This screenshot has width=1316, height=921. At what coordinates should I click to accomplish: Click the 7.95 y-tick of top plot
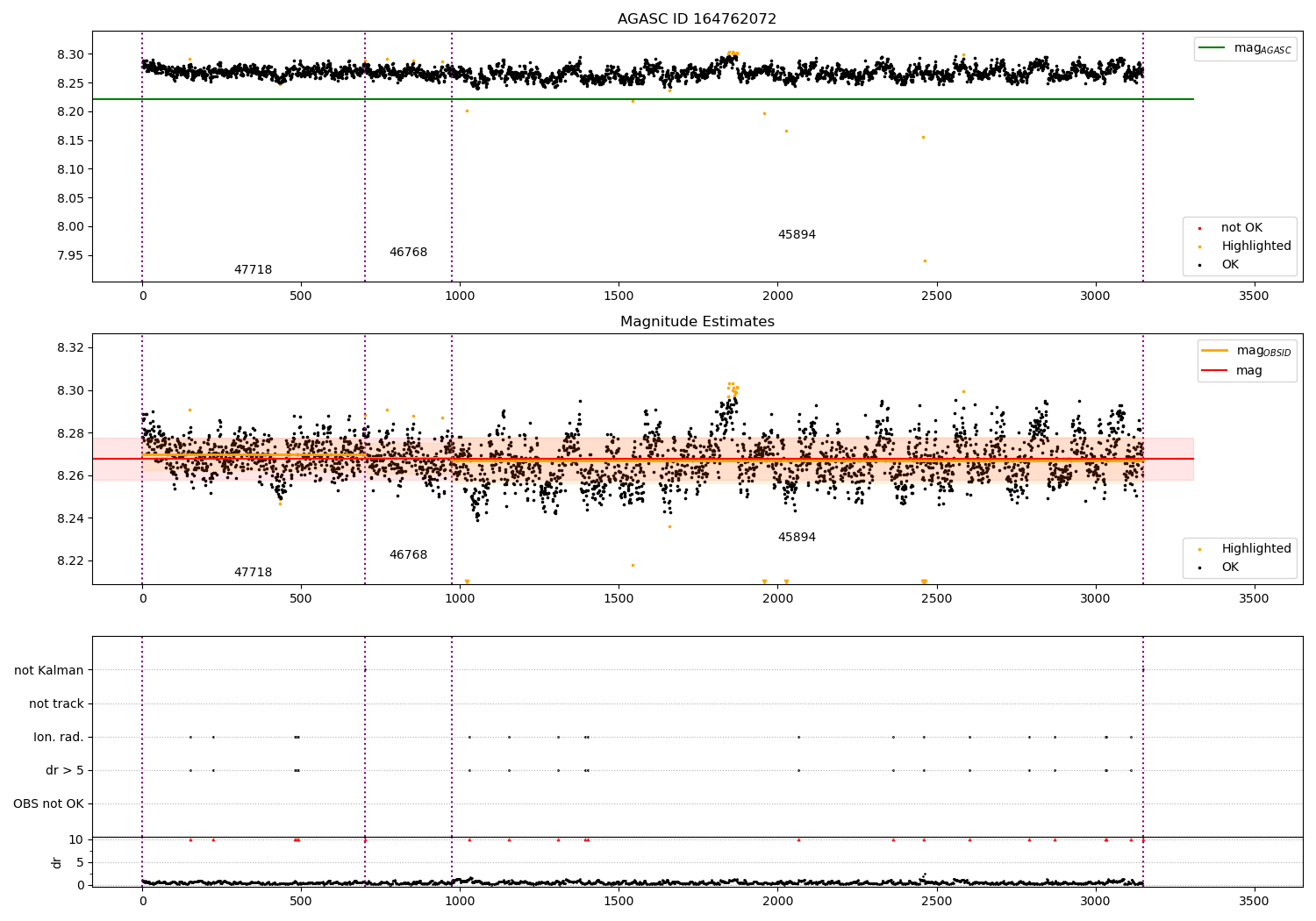pos(70,255)
